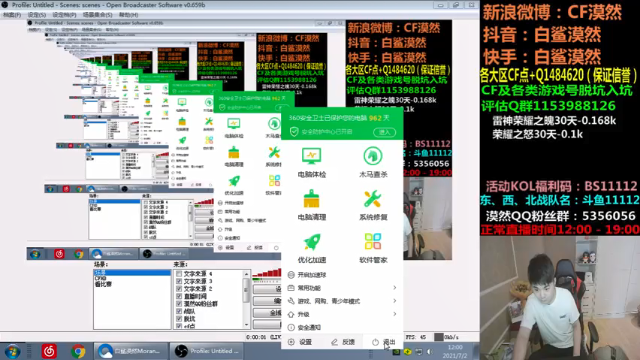The image size is (640, 360).
Task: Open 设置 at the 360 popup bottom
Action: tap(300, 342)
